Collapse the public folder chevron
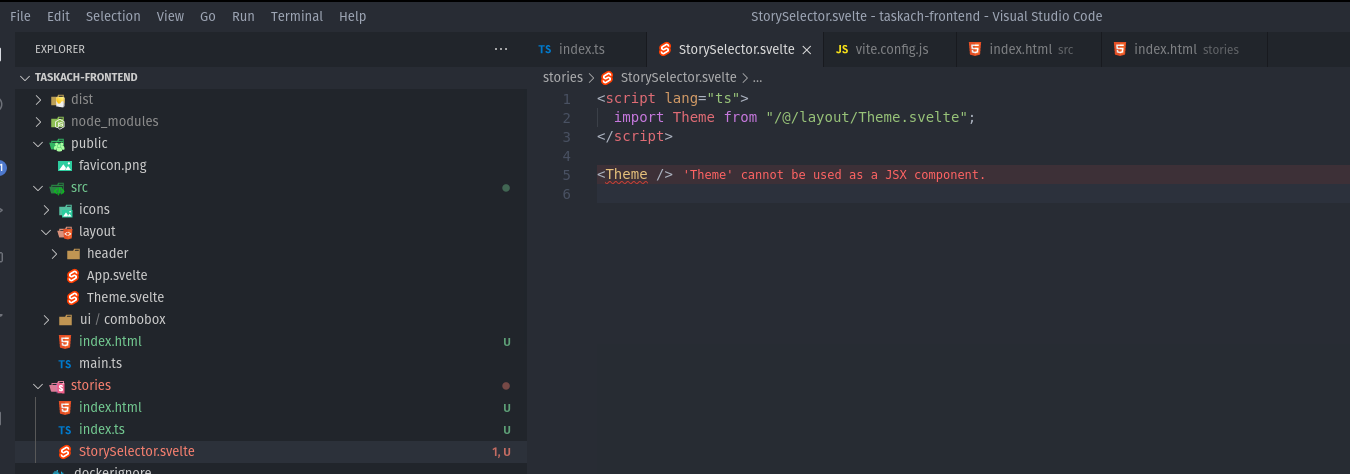The width and height of the screenshot is (1350, 474). pyautogui.click(x=38, y=143)
